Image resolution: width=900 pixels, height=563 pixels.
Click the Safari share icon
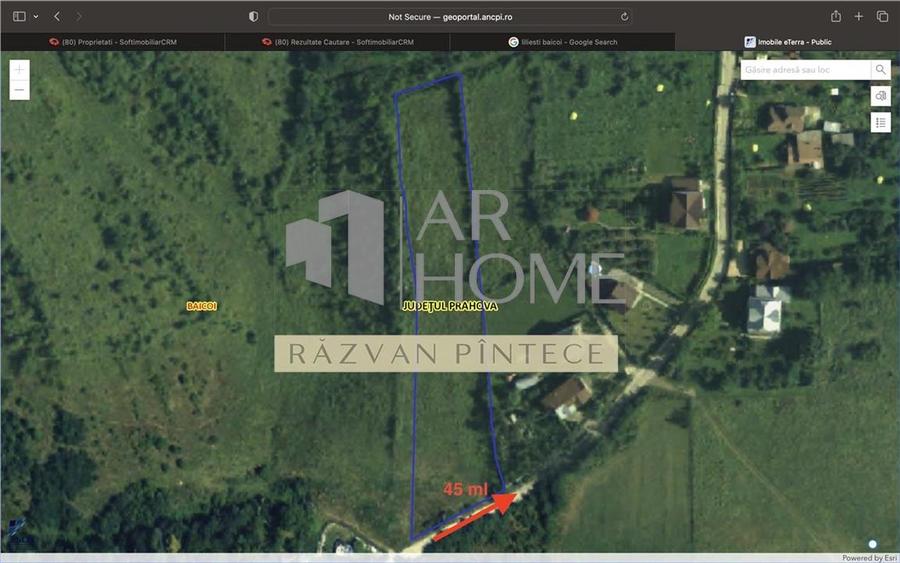pos(835,17)
